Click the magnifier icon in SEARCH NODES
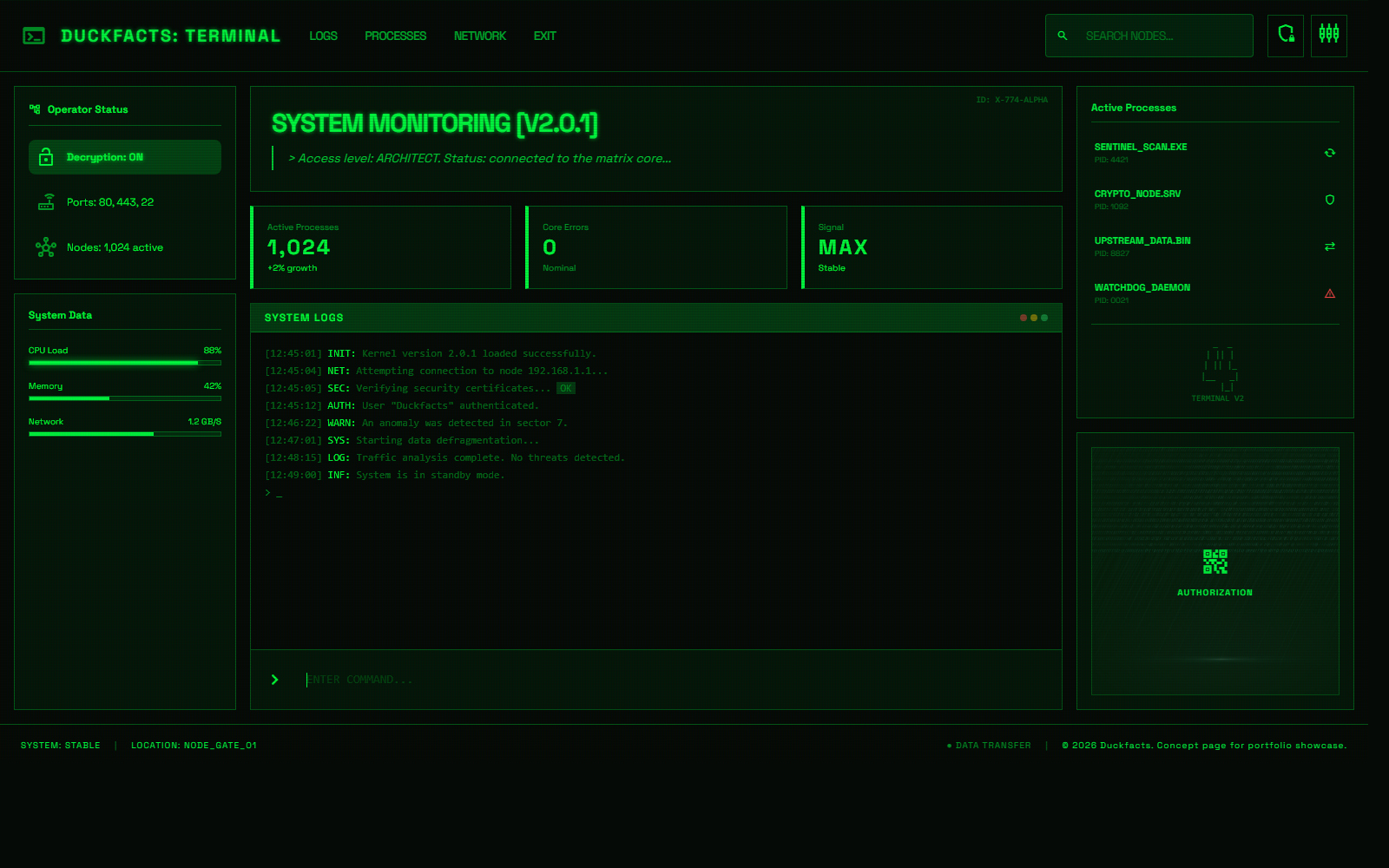Viewport: 1389px width, 868px height. tap(1063, 36)
